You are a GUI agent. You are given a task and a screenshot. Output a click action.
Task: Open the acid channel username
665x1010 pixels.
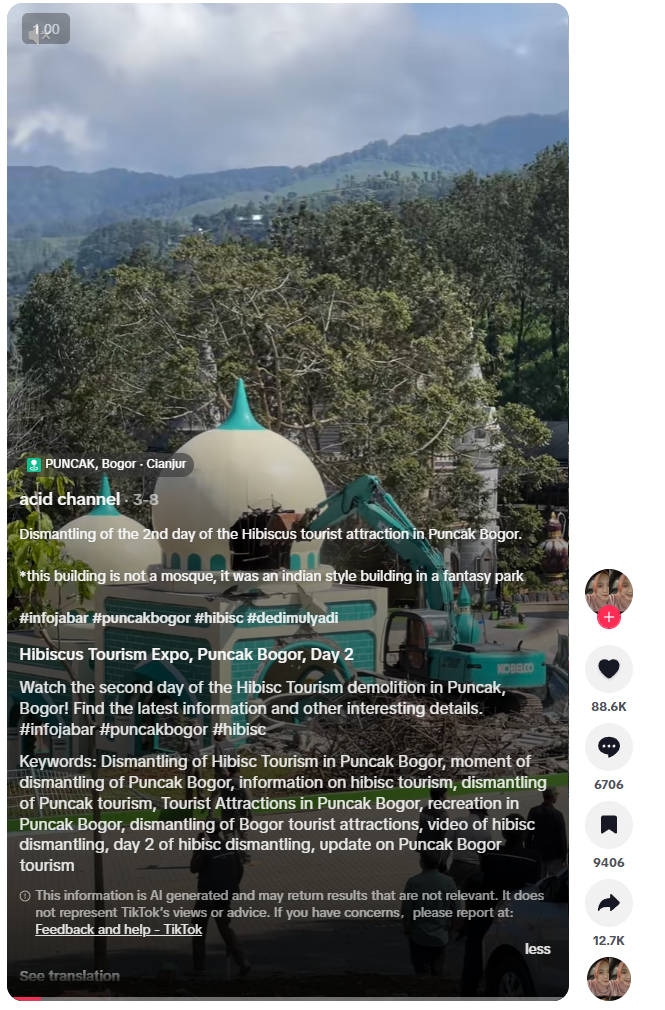tap(70, 499)
